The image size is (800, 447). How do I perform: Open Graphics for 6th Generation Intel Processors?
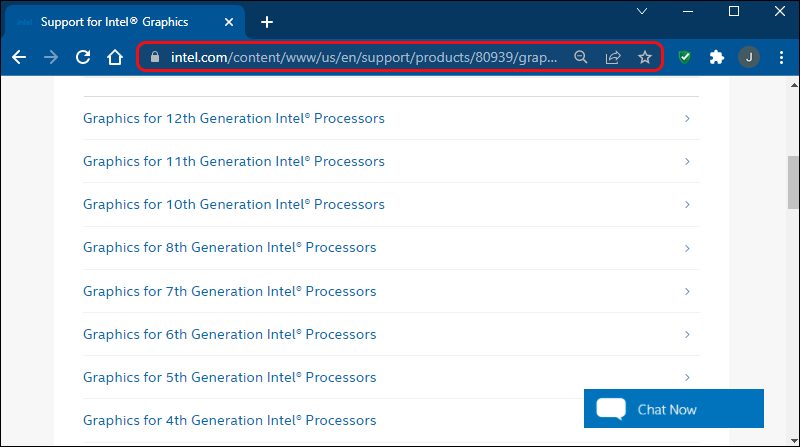229,334
